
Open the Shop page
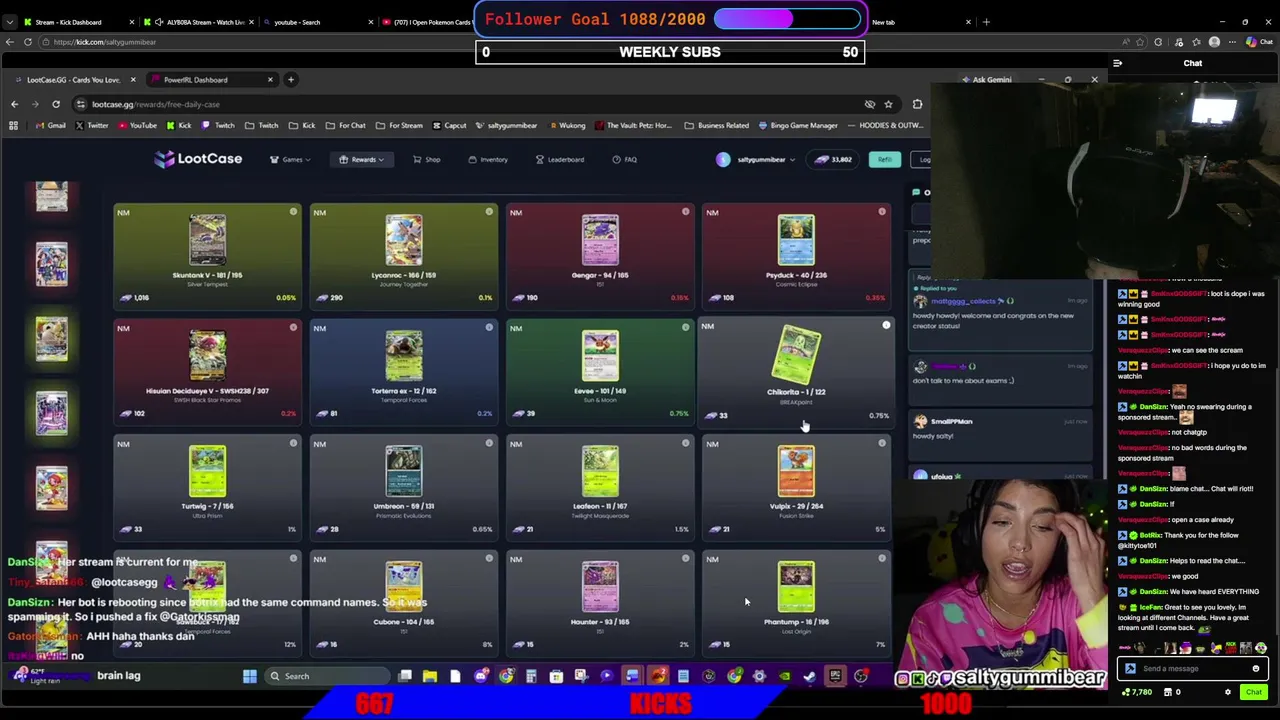(x=427, y=159)
